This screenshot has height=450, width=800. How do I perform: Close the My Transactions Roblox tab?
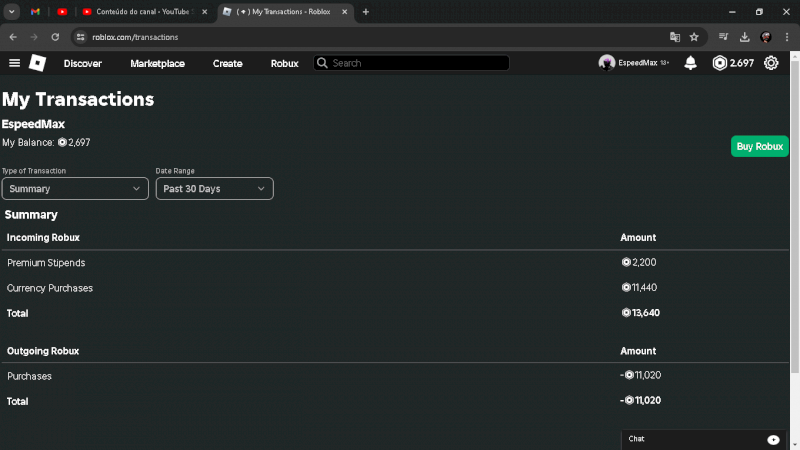tap(344, 12)
